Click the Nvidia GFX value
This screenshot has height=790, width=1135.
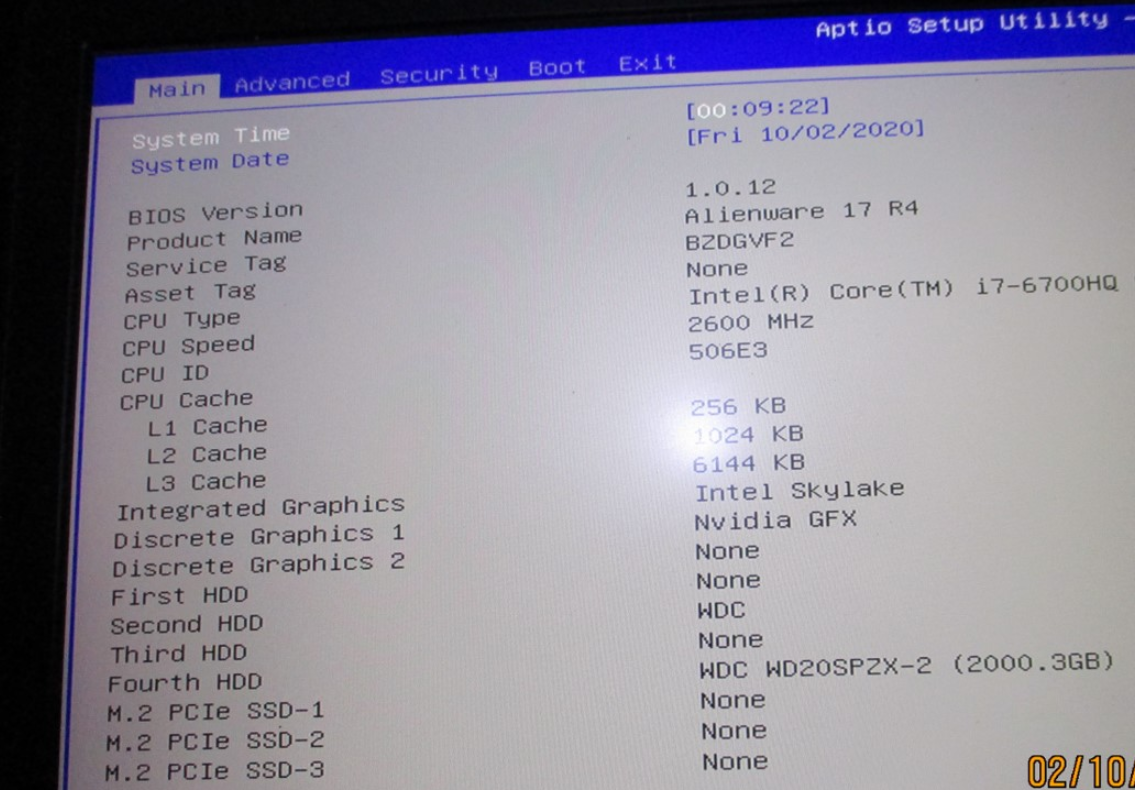775,521
